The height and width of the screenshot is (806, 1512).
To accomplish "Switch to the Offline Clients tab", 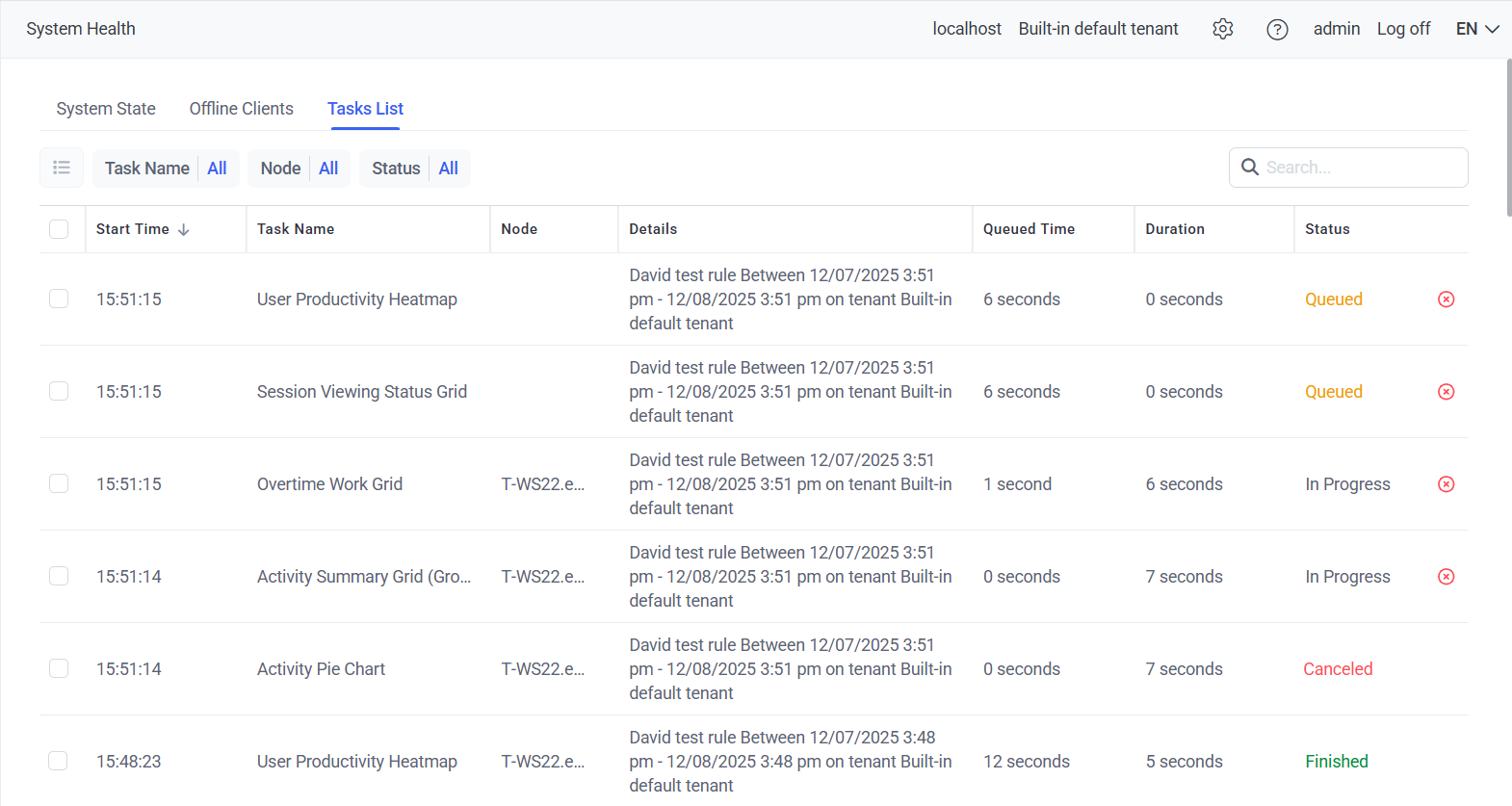I will point(241,109).
